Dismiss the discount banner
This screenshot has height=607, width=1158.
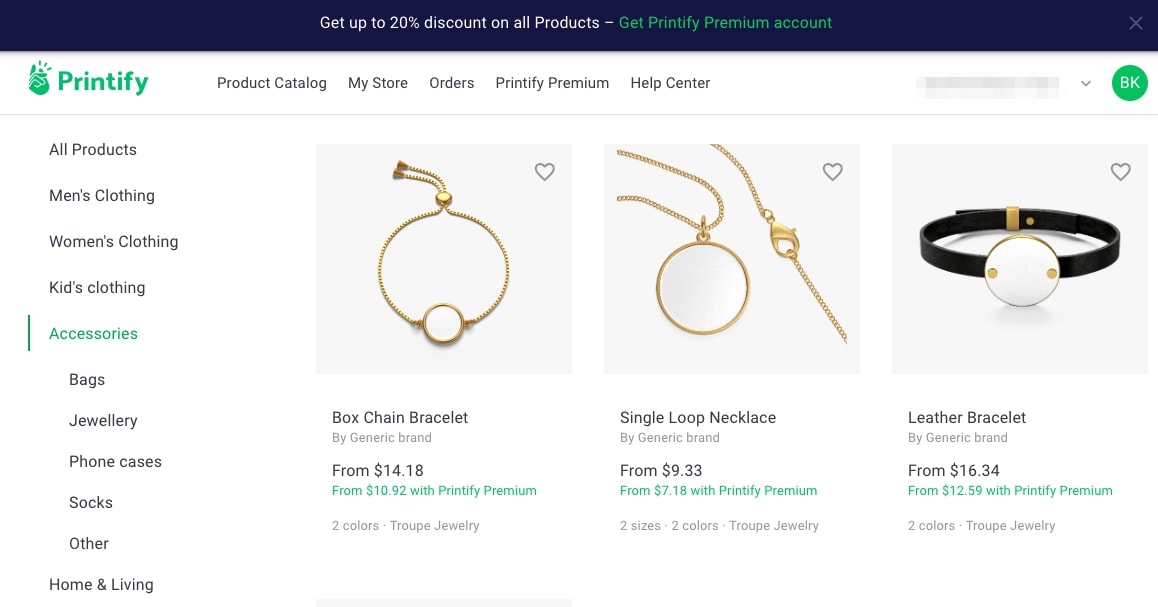1135,22
